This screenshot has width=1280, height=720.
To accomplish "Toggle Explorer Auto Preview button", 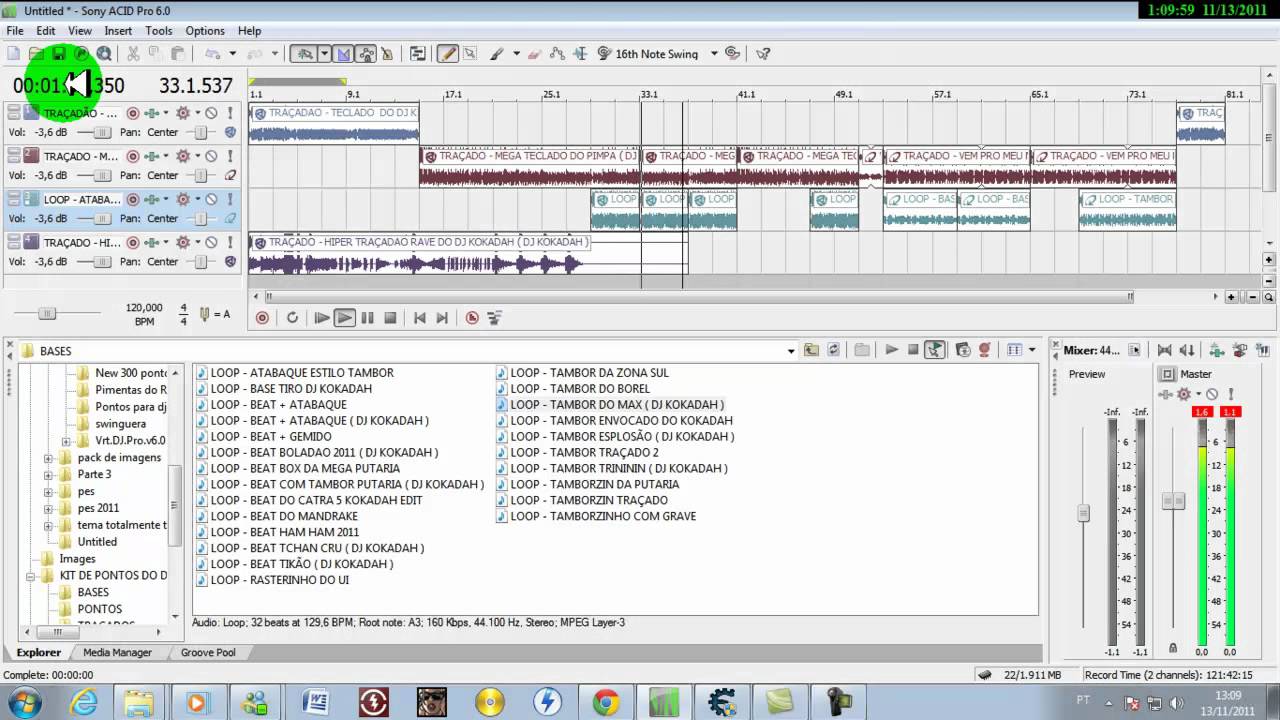I will tap(935, 350).
